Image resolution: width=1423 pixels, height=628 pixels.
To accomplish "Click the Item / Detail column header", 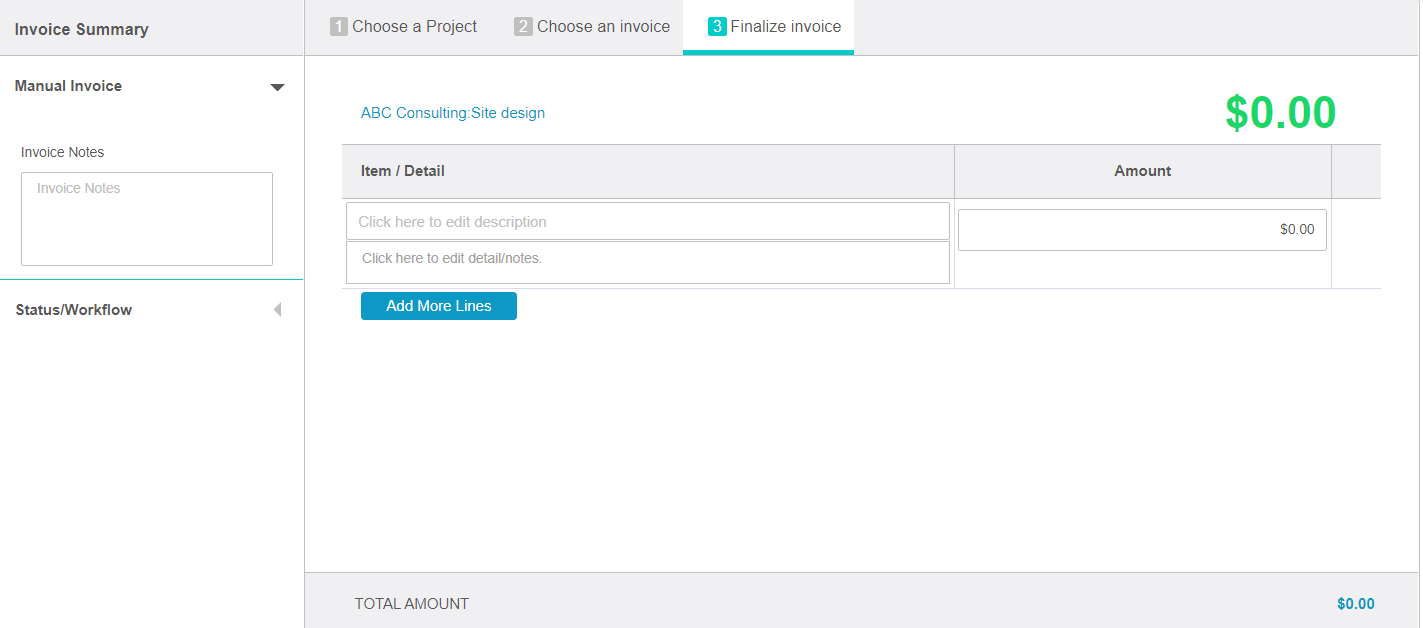I will pos(403,171).
